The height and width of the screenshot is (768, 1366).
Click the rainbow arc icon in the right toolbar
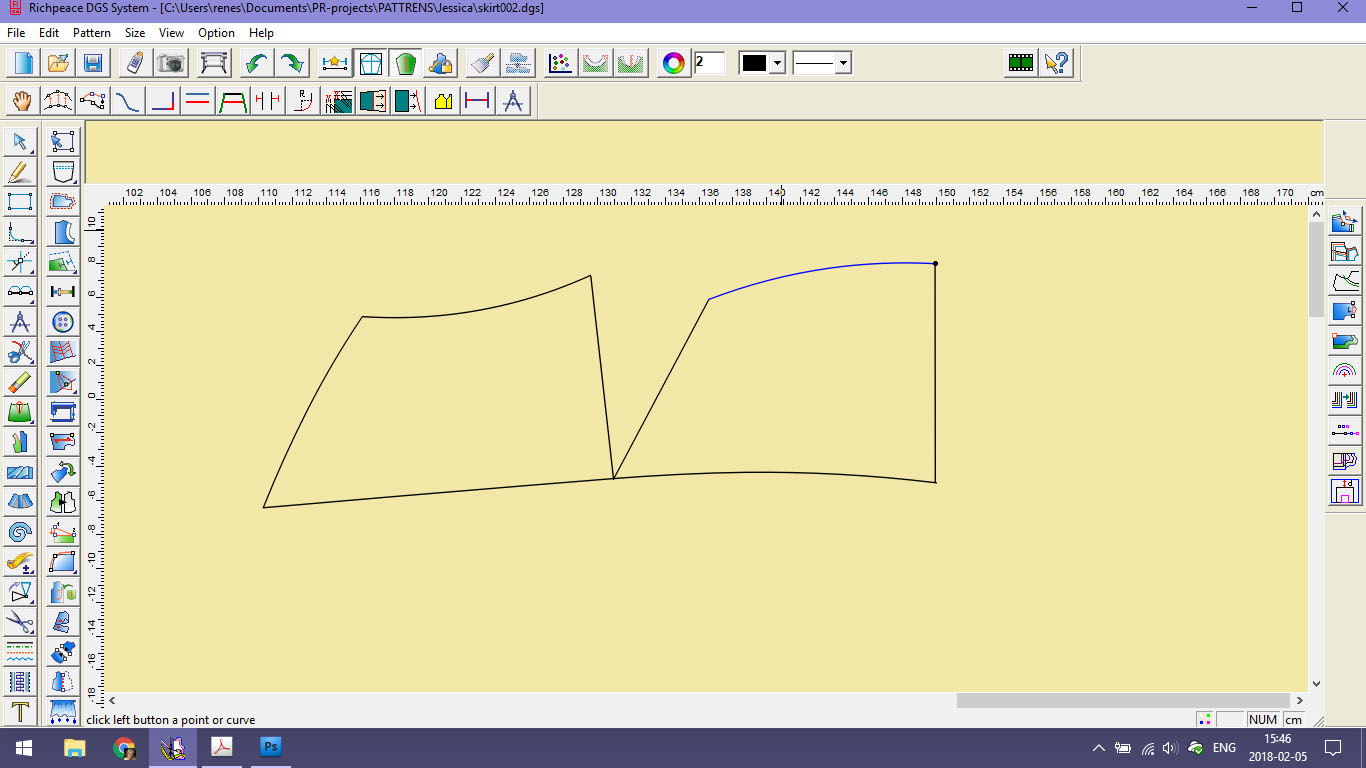click(x=1345, y=371)
